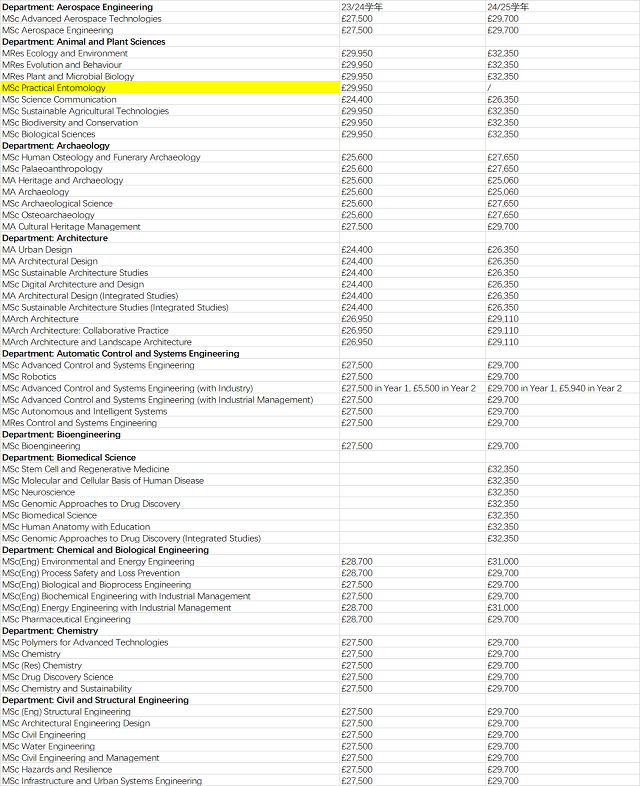The image size is (640, 786).
Task: Select MSc Water Engineering cell
Action: click(170, 746)
